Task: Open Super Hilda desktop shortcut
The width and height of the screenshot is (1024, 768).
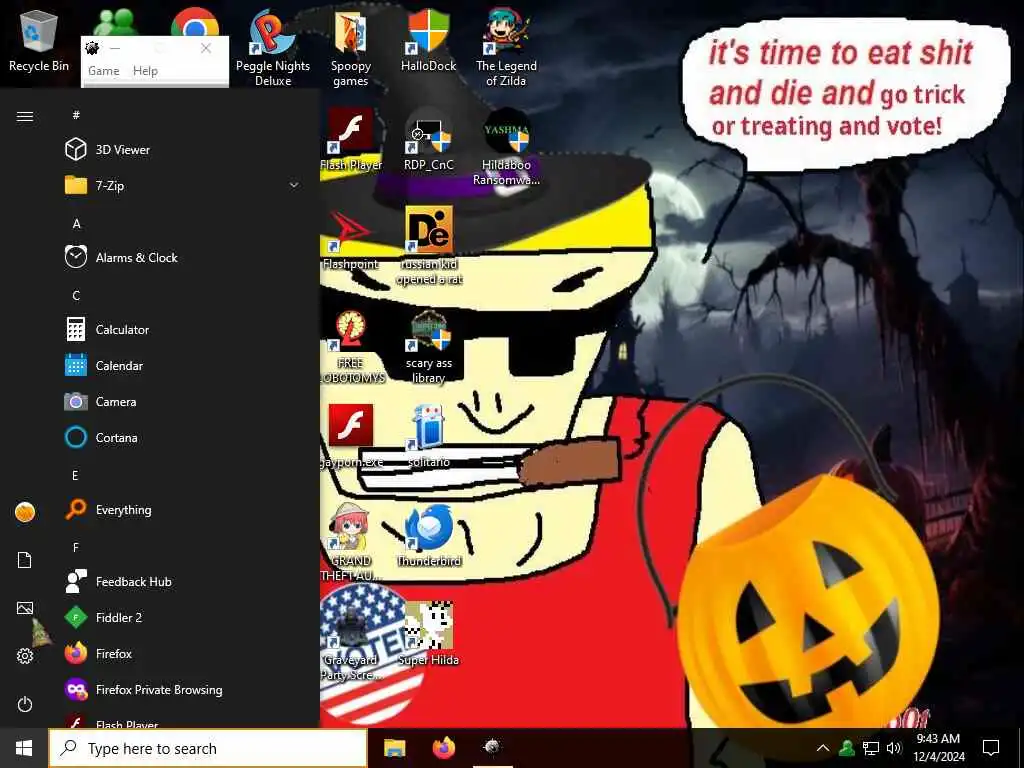Action: click(x=428, y=633)
